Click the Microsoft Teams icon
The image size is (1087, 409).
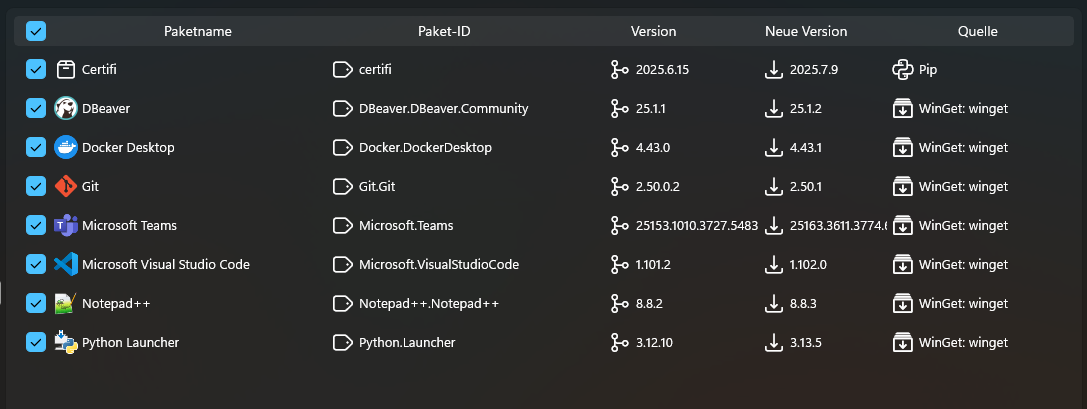point(66,226)
